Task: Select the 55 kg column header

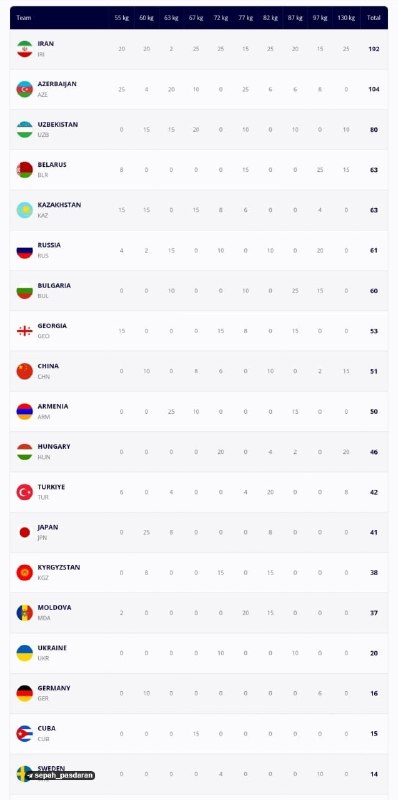Action: [121, 18]
